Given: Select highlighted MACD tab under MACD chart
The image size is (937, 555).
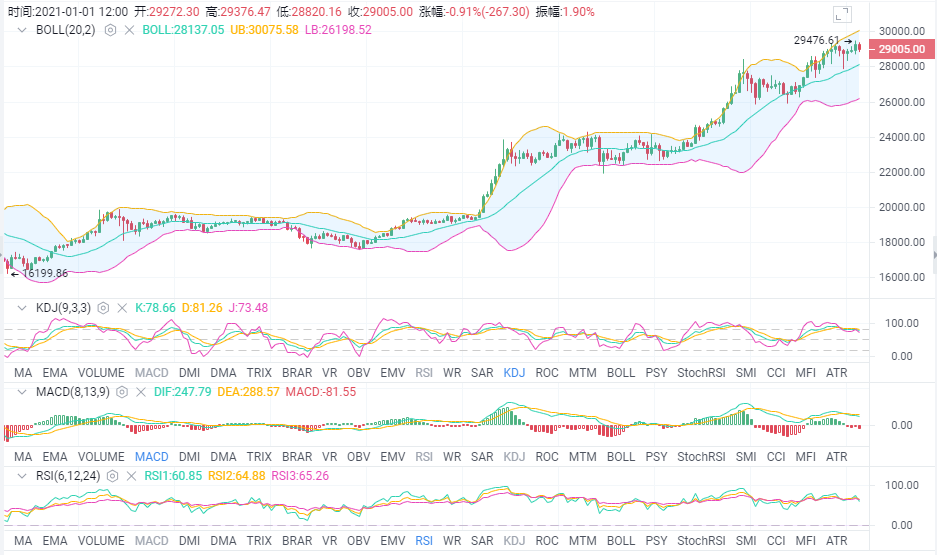Looking at the screenshot, I should (x=152, y=457).
